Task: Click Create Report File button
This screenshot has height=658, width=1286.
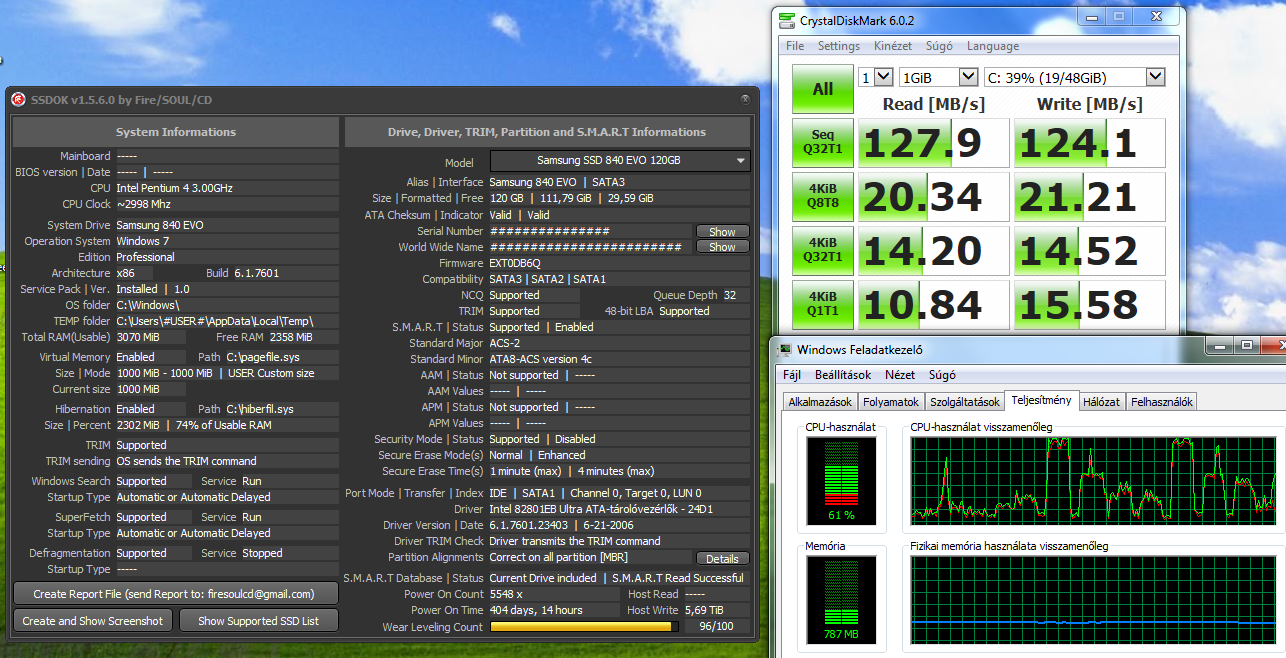Action: (x=175, y=594)
